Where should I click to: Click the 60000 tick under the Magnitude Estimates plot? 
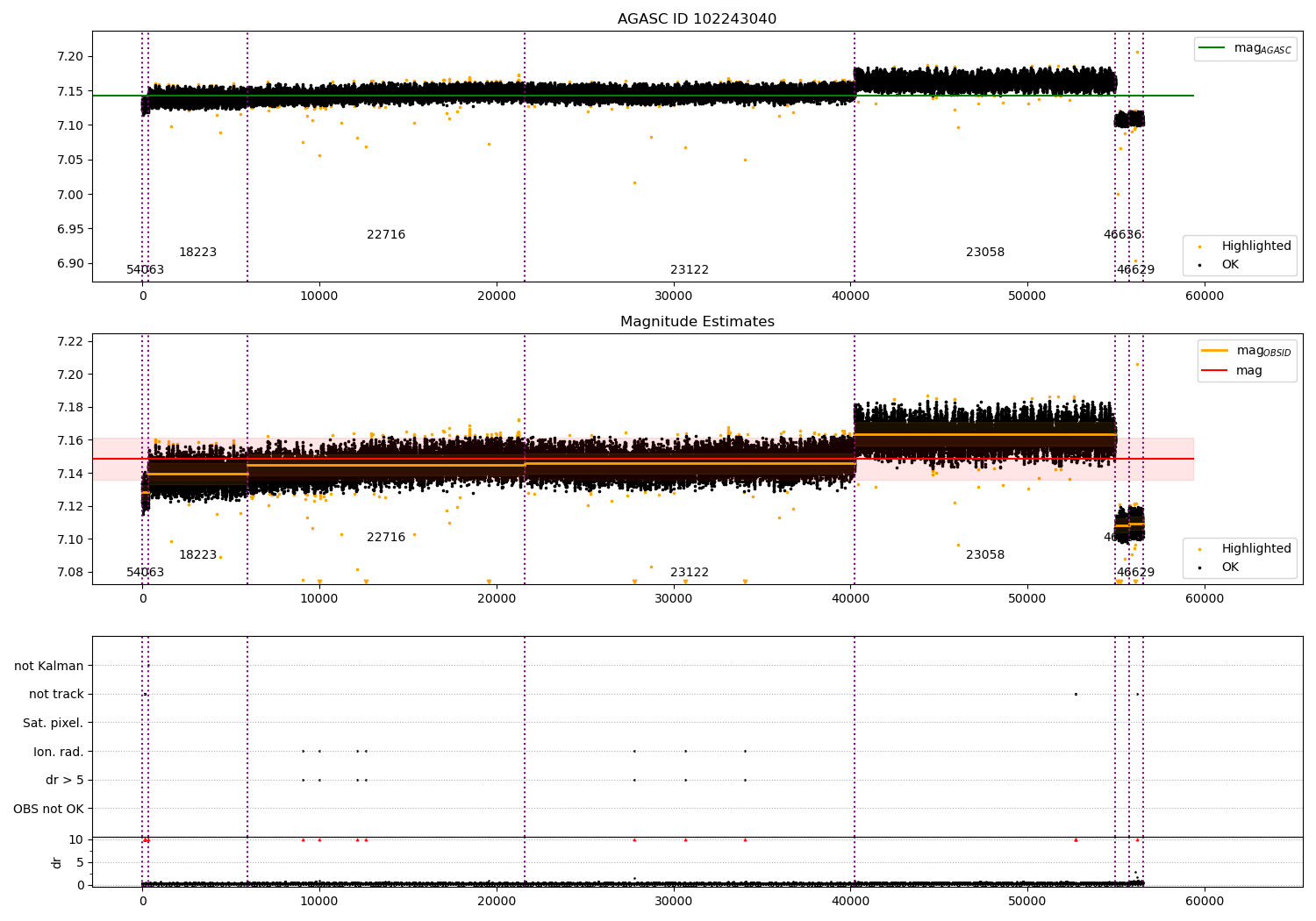click(1205, 599)
